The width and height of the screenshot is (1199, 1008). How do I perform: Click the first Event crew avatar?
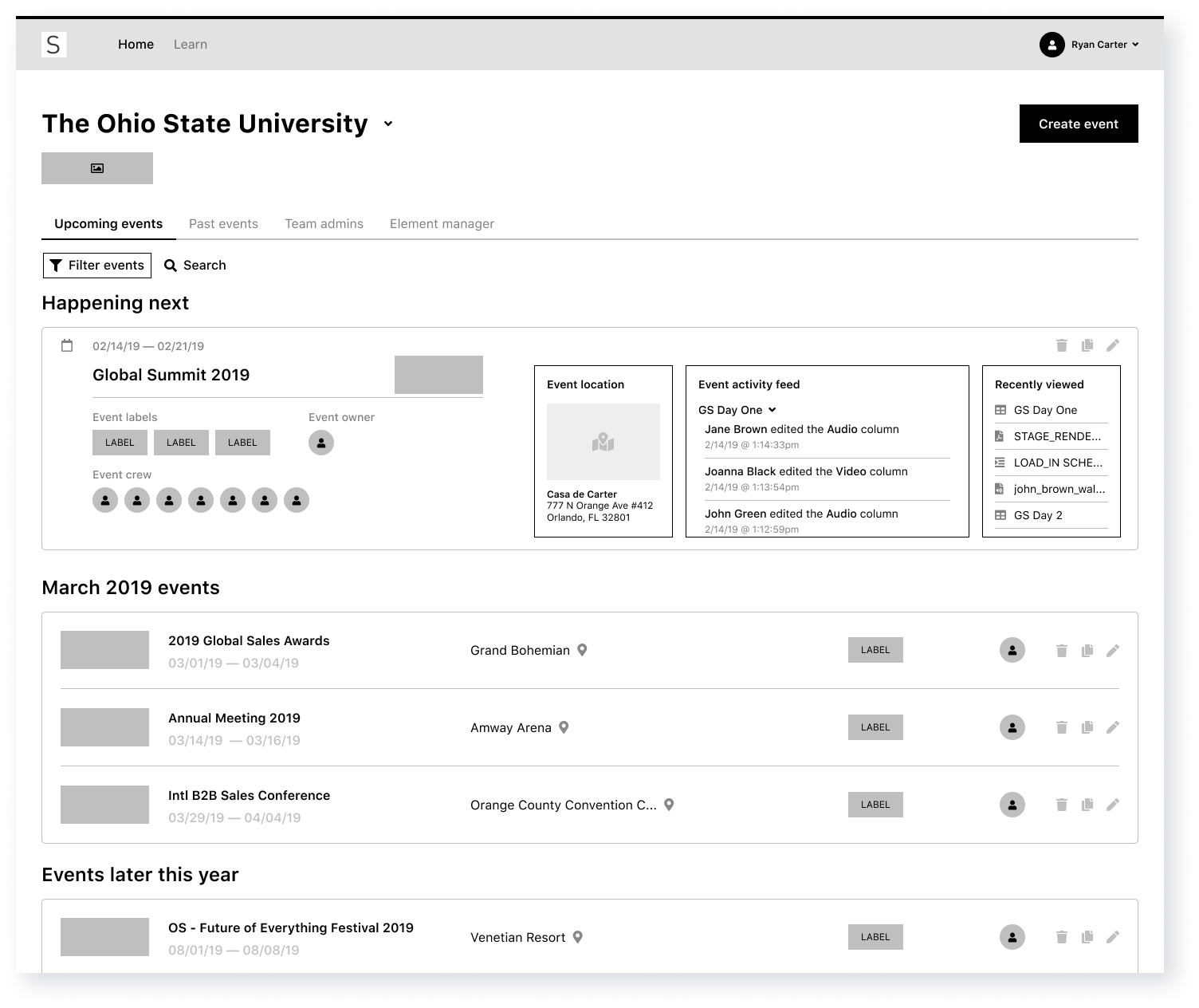(x=105, y=500)
